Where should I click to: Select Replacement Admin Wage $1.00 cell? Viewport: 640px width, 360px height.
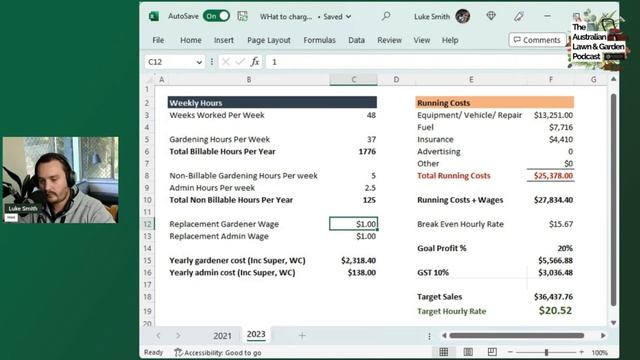(x=353, y=236)
